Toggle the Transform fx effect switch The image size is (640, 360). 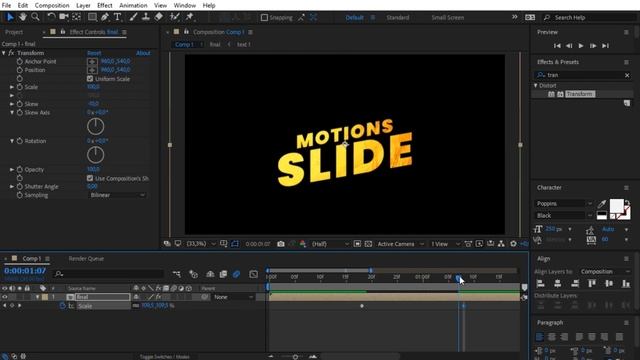tap(11, 53)
